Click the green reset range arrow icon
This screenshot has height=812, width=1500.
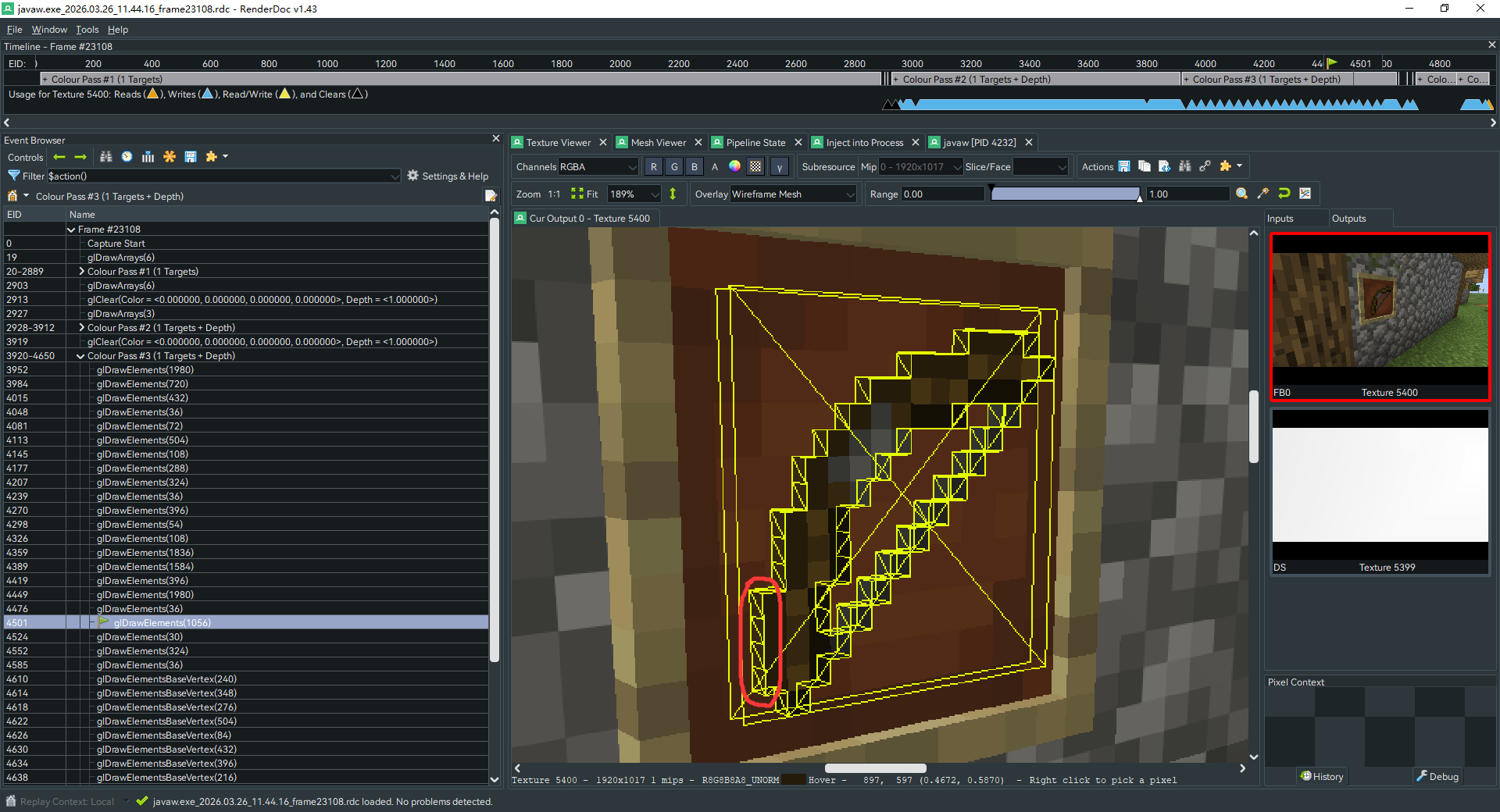1284,194
